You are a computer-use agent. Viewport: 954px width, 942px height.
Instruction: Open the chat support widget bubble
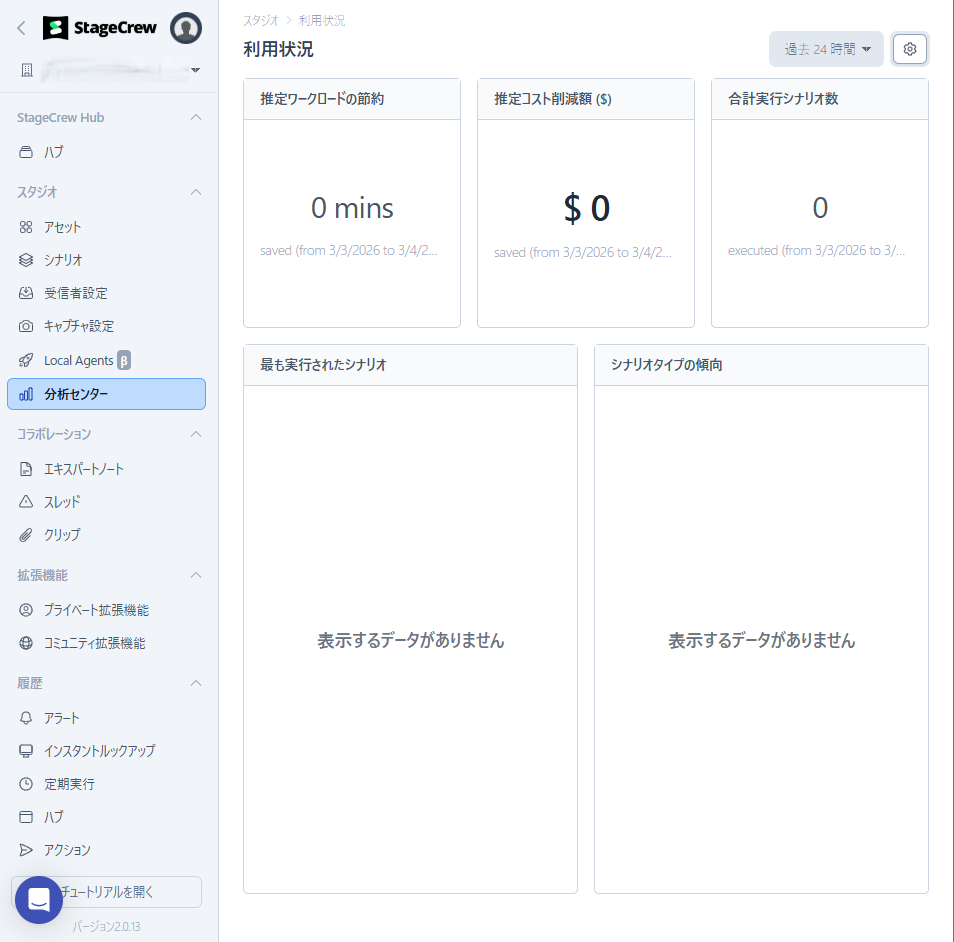39,900
